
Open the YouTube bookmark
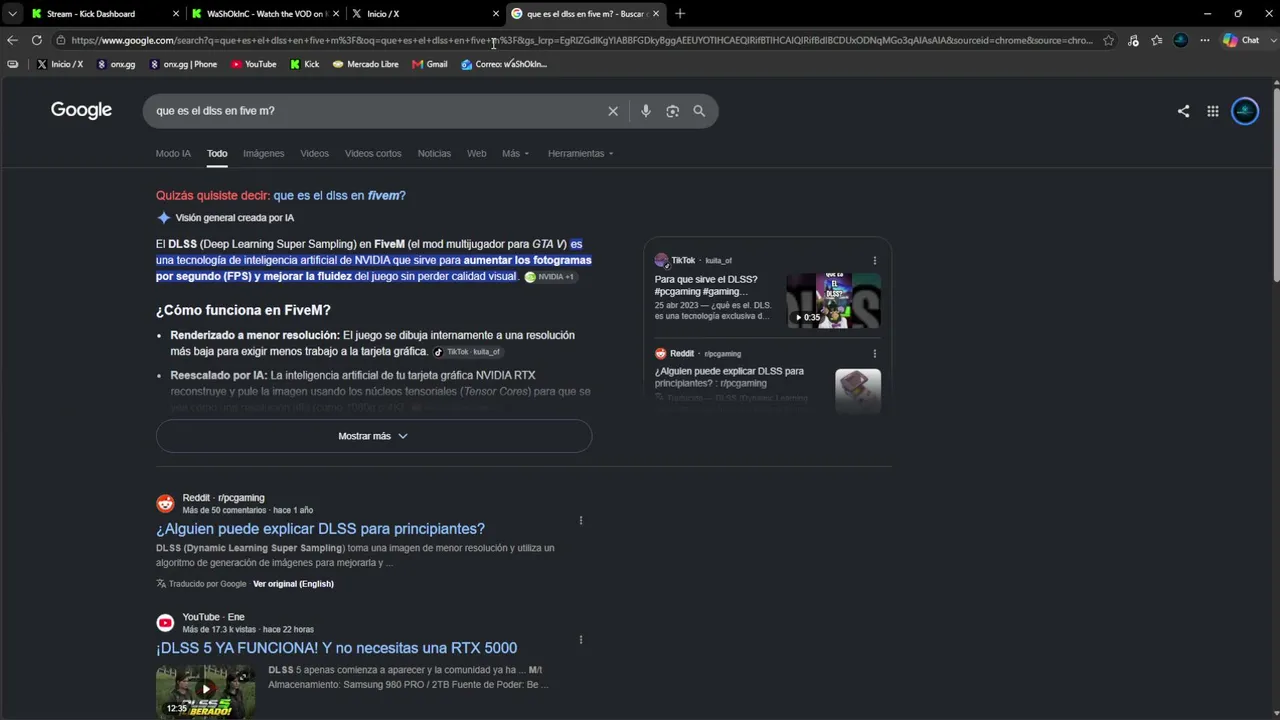point(254,64)
